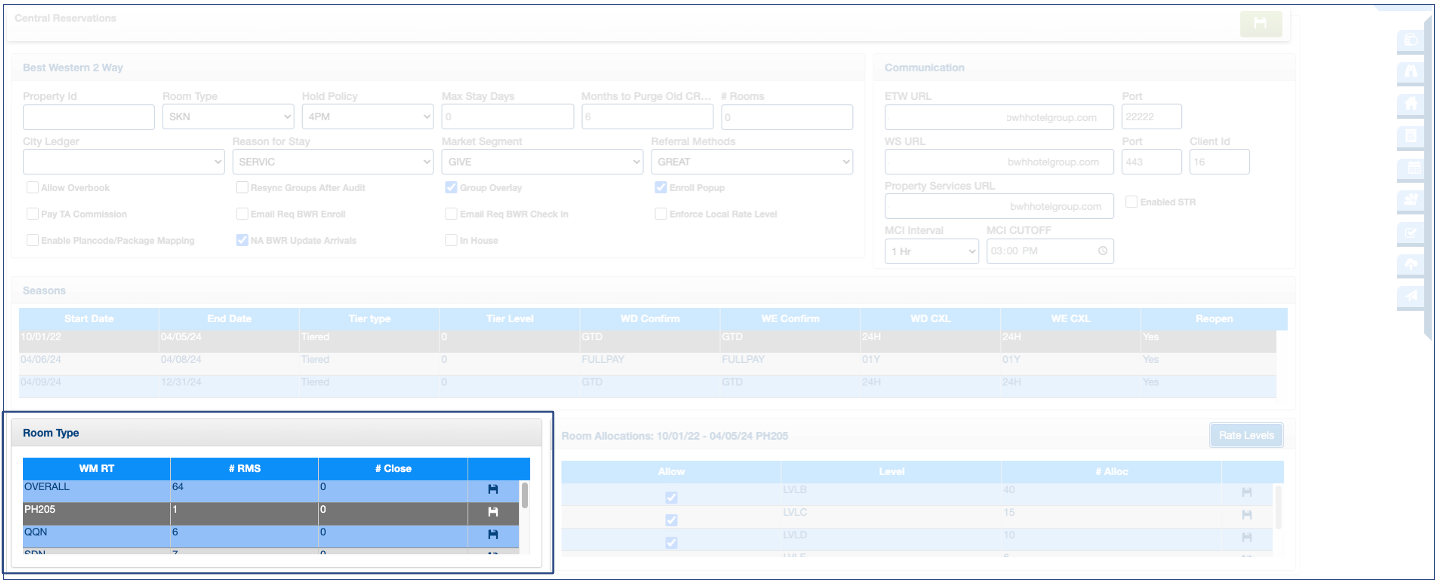Save the PH205 room type row
Screen dimensions: 1438x584
493,512
